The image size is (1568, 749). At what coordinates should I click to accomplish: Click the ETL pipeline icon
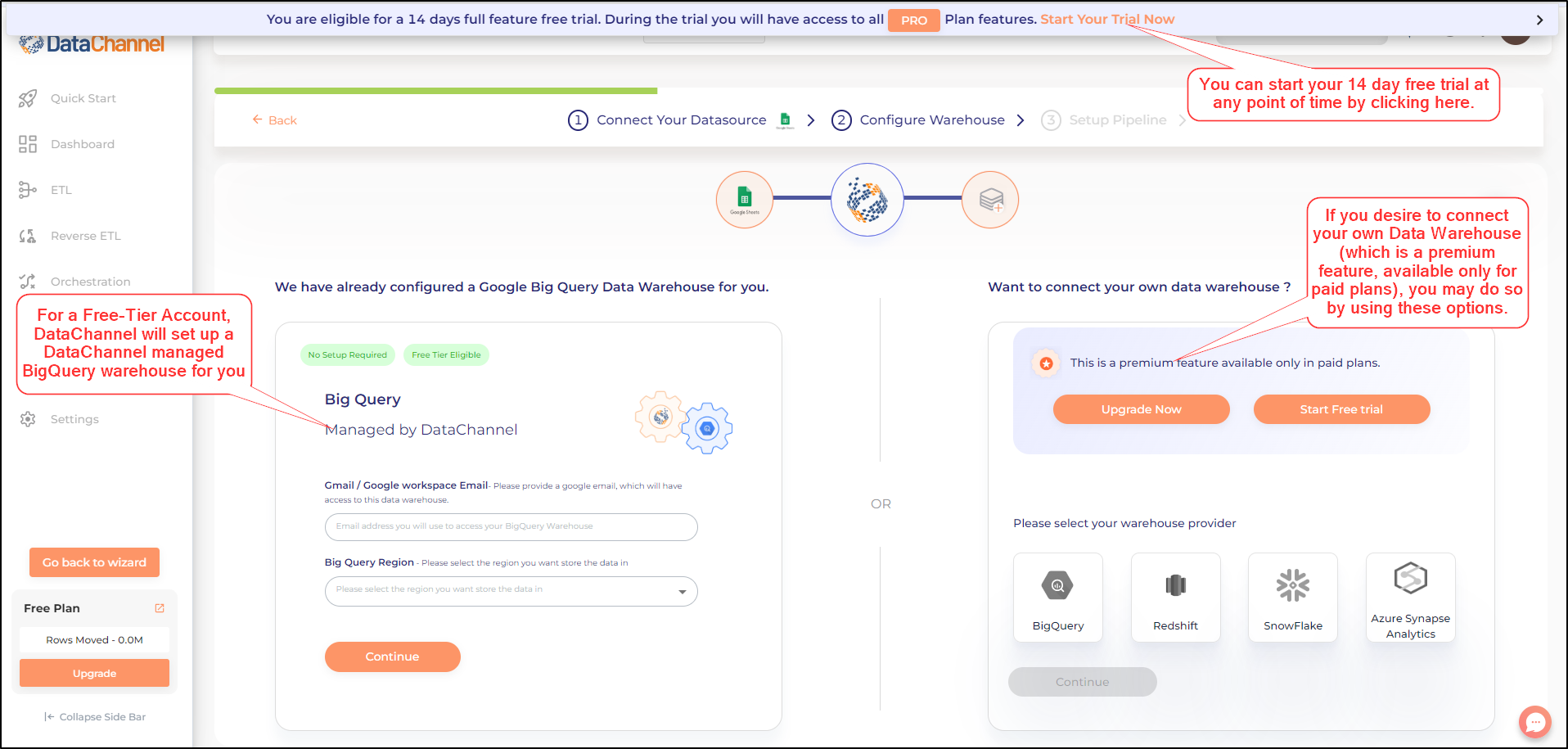click(28, 190)
